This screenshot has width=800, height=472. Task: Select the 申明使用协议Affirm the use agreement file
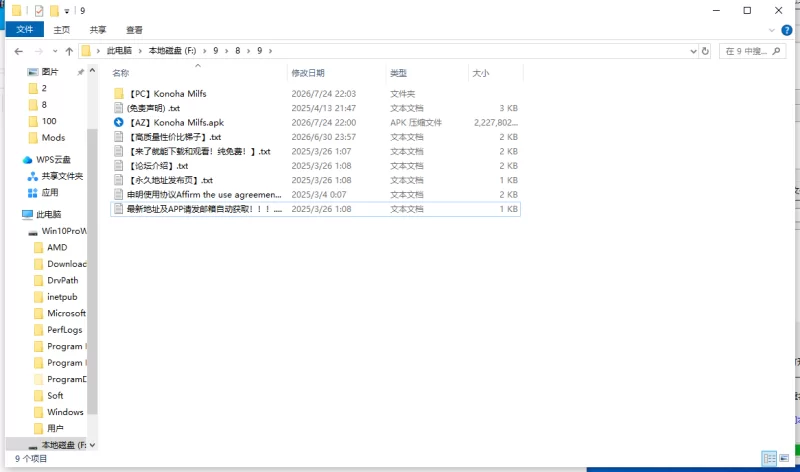point(315,194)
